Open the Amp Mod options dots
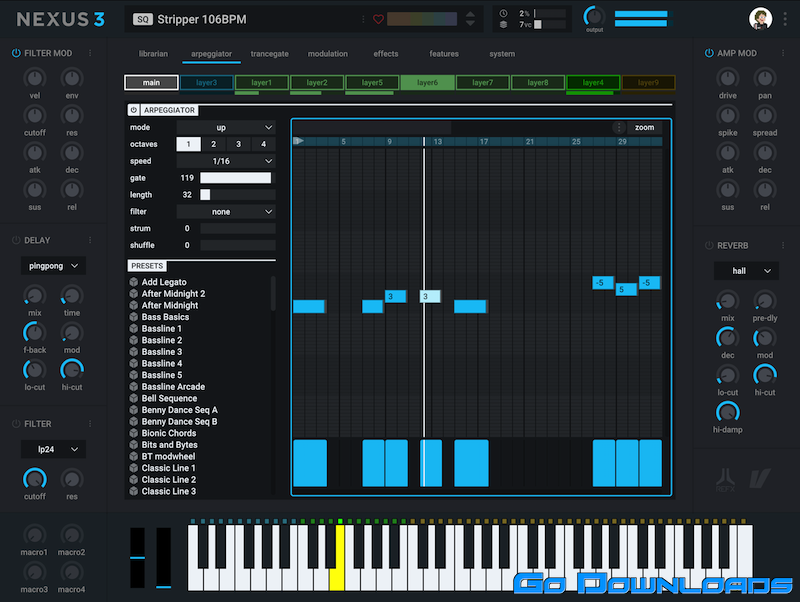Screen dimensions: 800x602 click(x=783, y=53)
